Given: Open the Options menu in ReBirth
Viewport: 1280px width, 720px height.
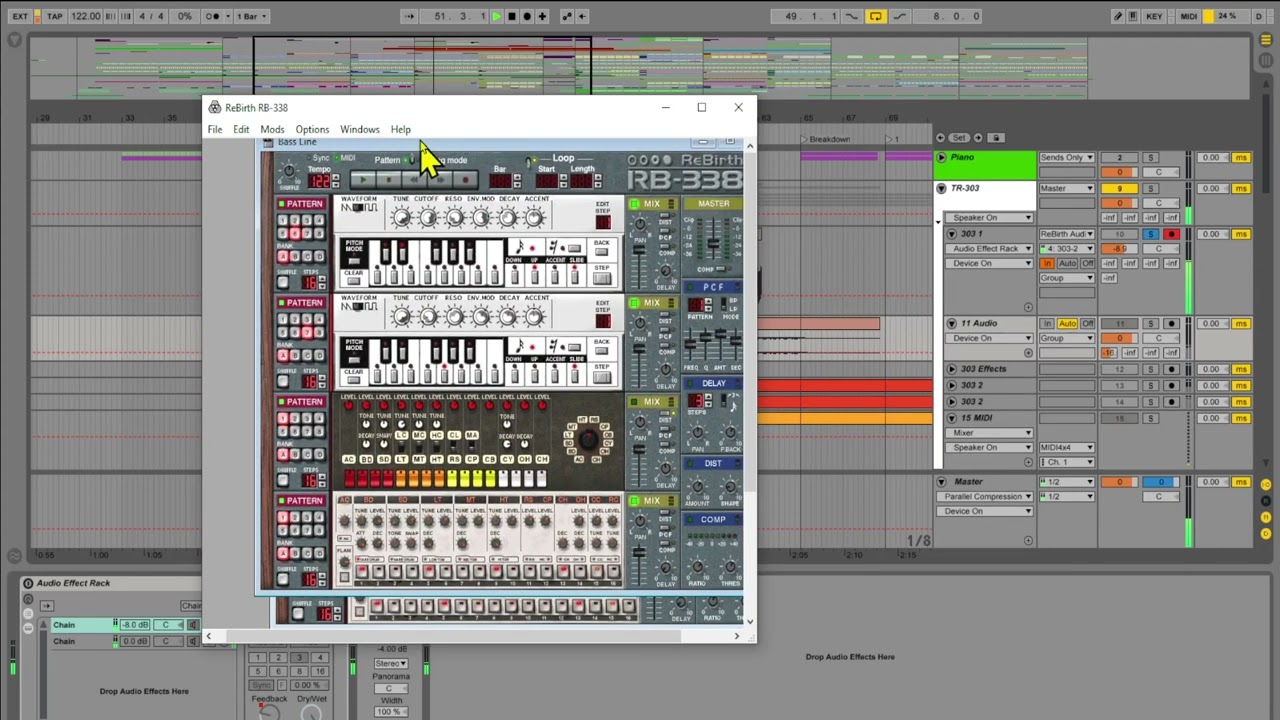Looking at the screenshot, I should point(312,129).
